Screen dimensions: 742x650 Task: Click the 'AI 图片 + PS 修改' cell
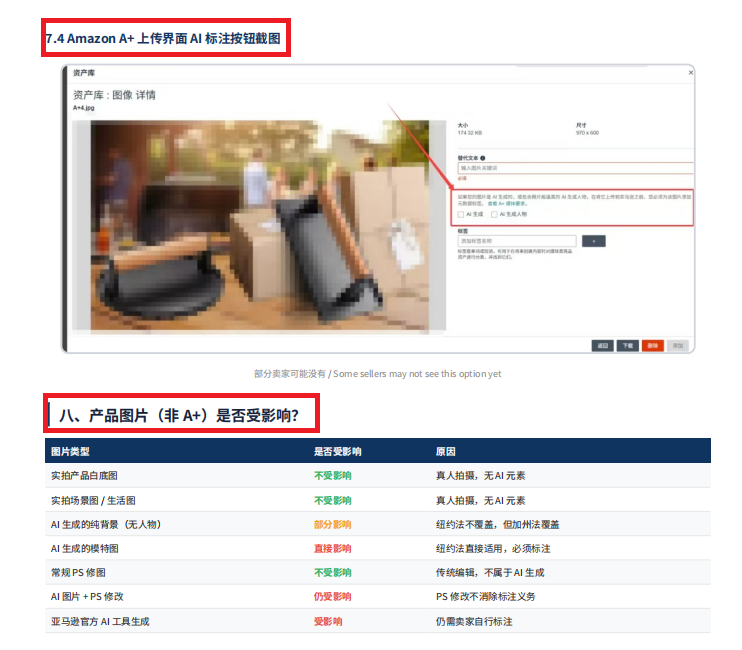(x=87, y=597)
